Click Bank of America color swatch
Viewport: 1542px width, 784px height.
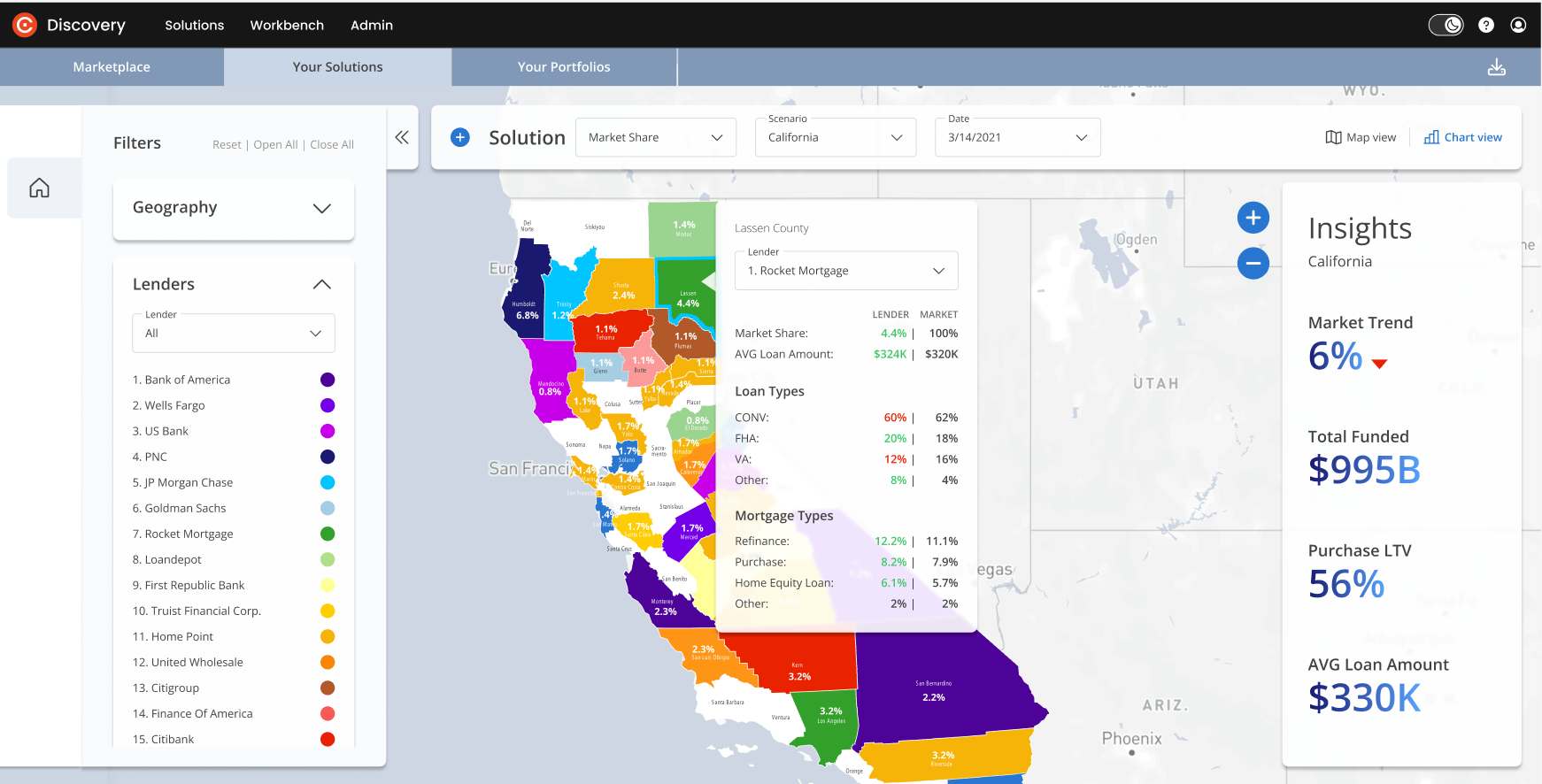(328, 380)
